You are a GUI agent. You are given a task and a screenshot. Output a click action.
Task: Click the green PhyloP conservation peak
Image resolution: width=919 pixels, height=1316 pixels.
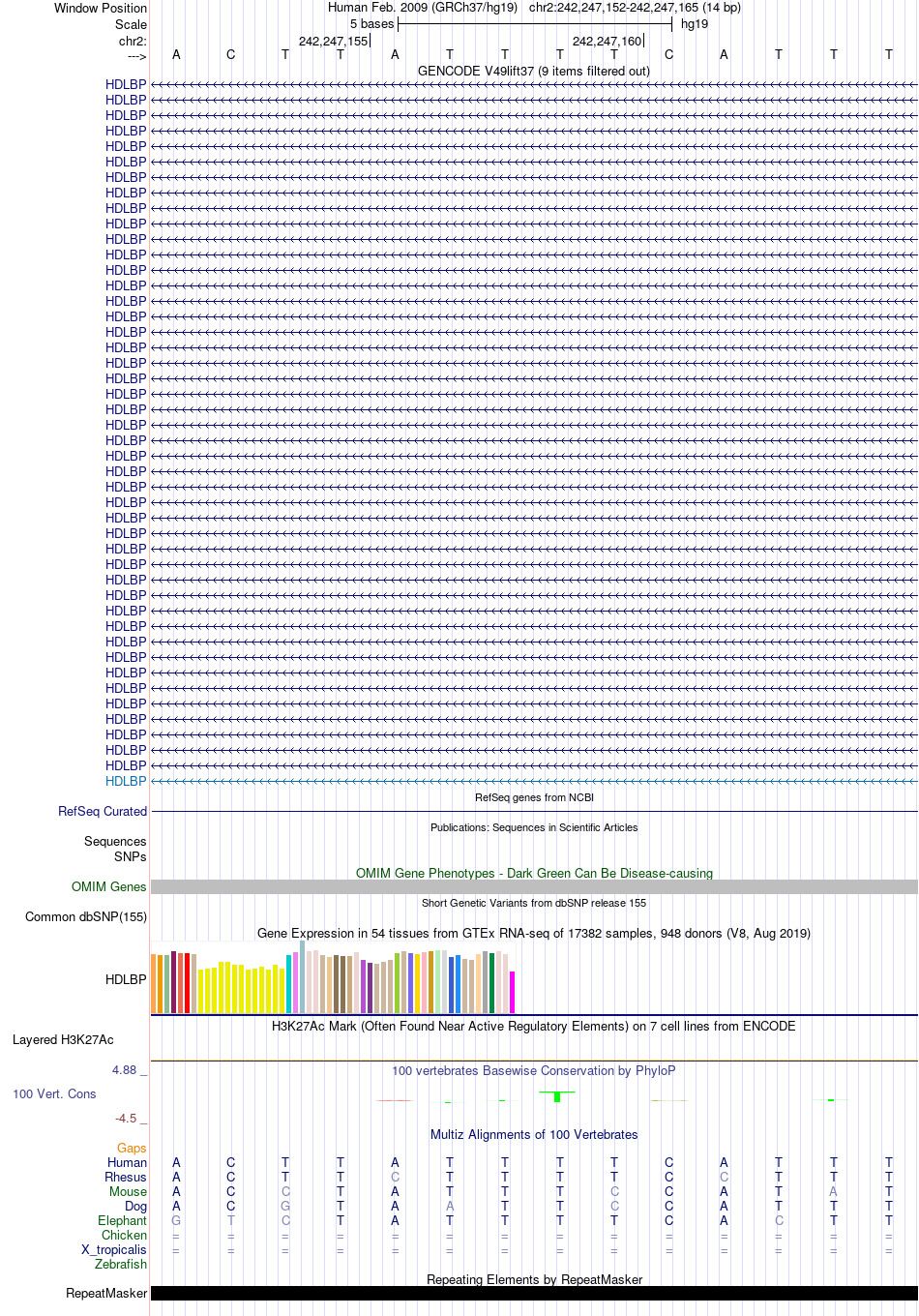[x=557, y=1096]
